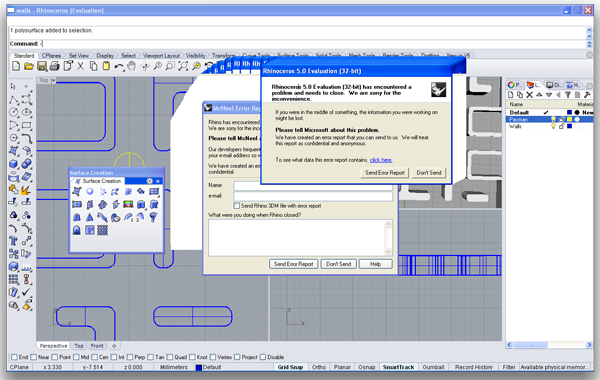The width and height of the screenshot is (600, 380).
Task: Open the layer filter funnel icon
Action: click(568, 95)
